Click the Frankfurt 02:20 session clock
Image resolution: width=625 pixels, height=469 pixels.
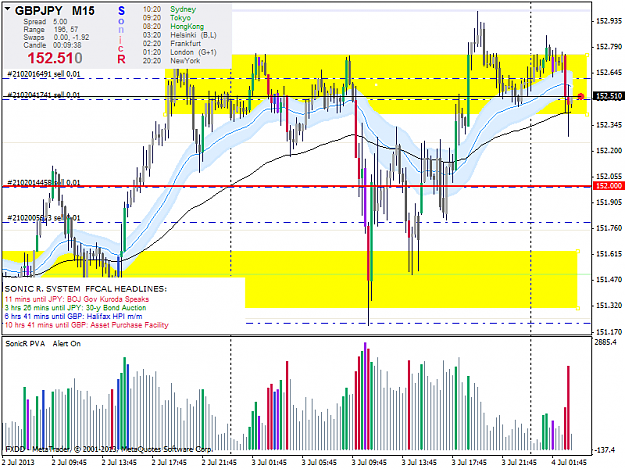[172, 43]
